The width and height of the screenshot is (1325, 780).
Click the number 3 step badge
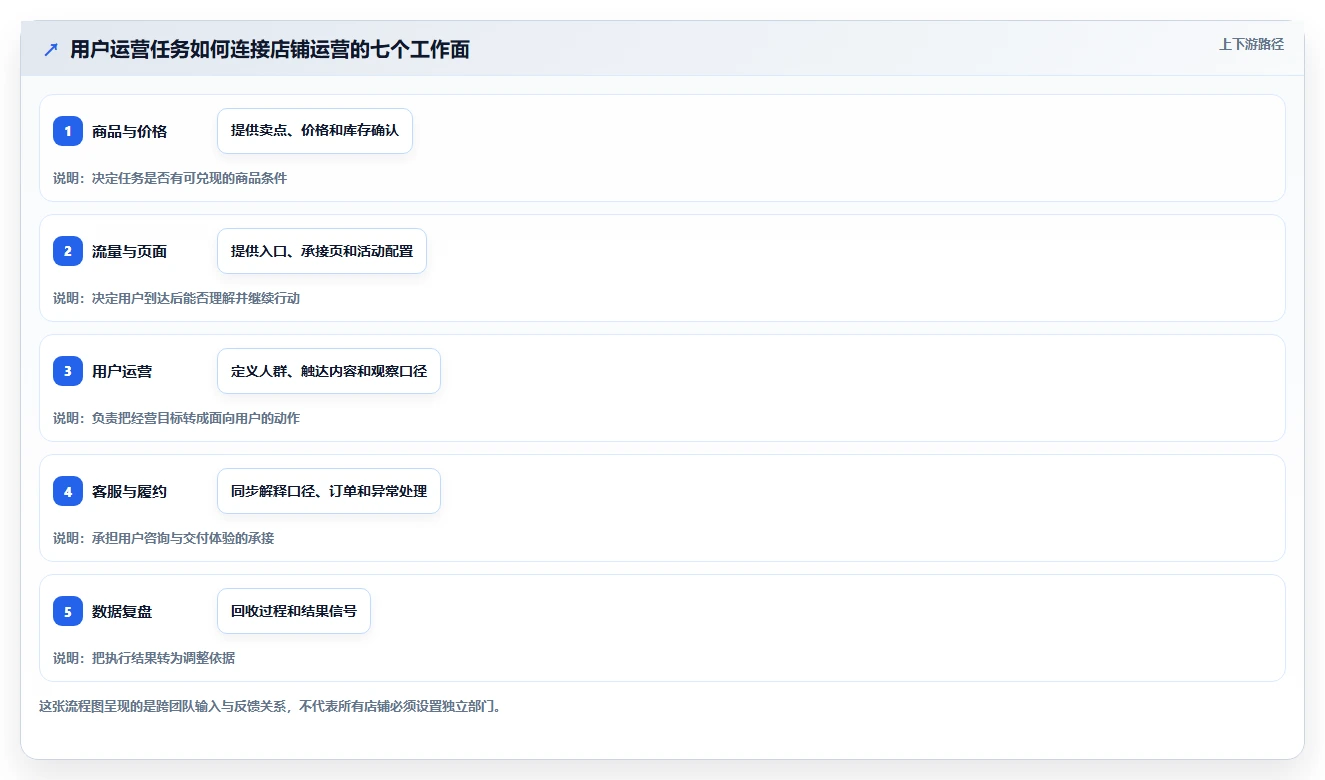(x=68, y=371)
